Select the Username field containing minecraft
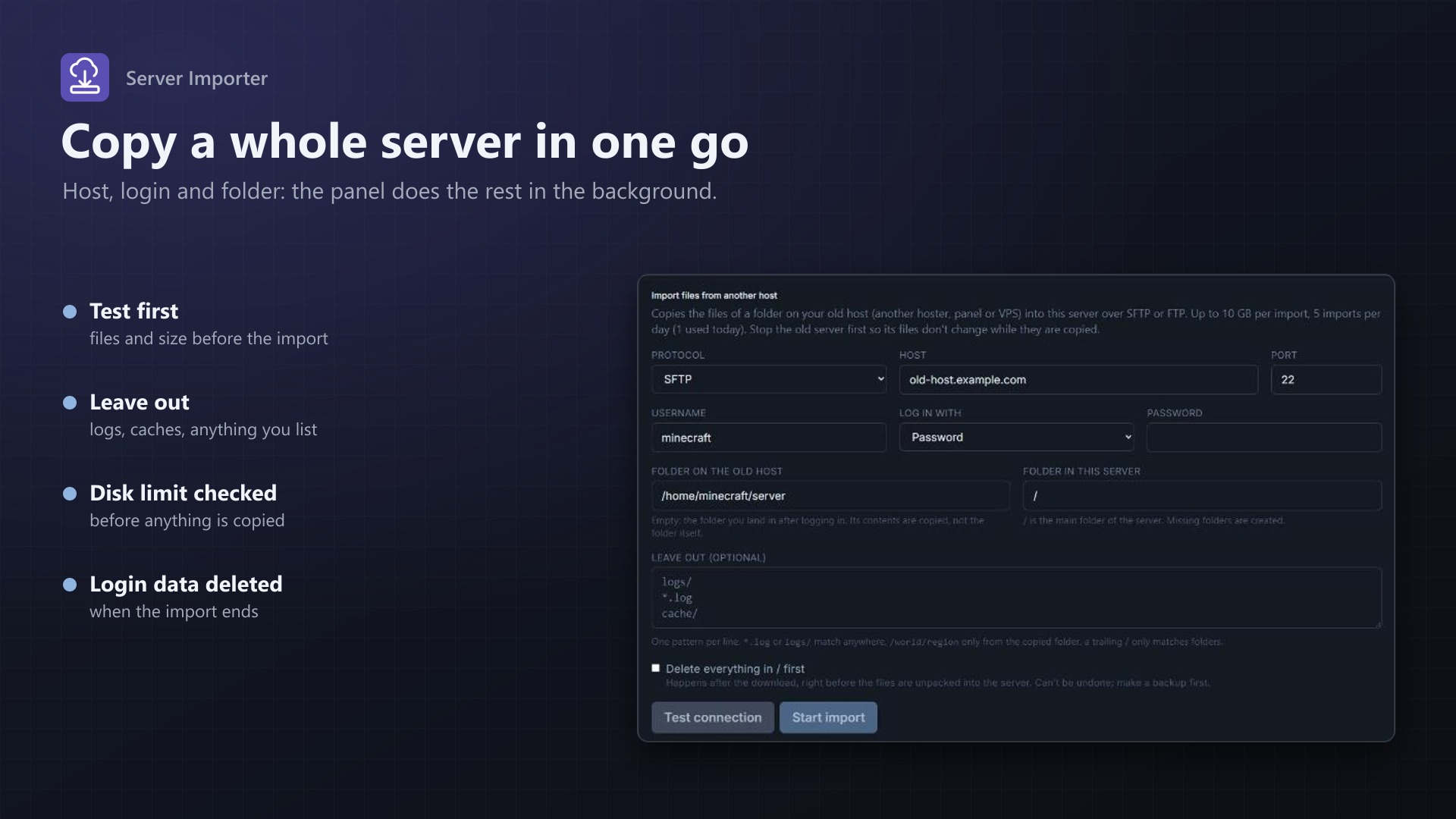This screenshot has width=1456, height=819. 769,438
